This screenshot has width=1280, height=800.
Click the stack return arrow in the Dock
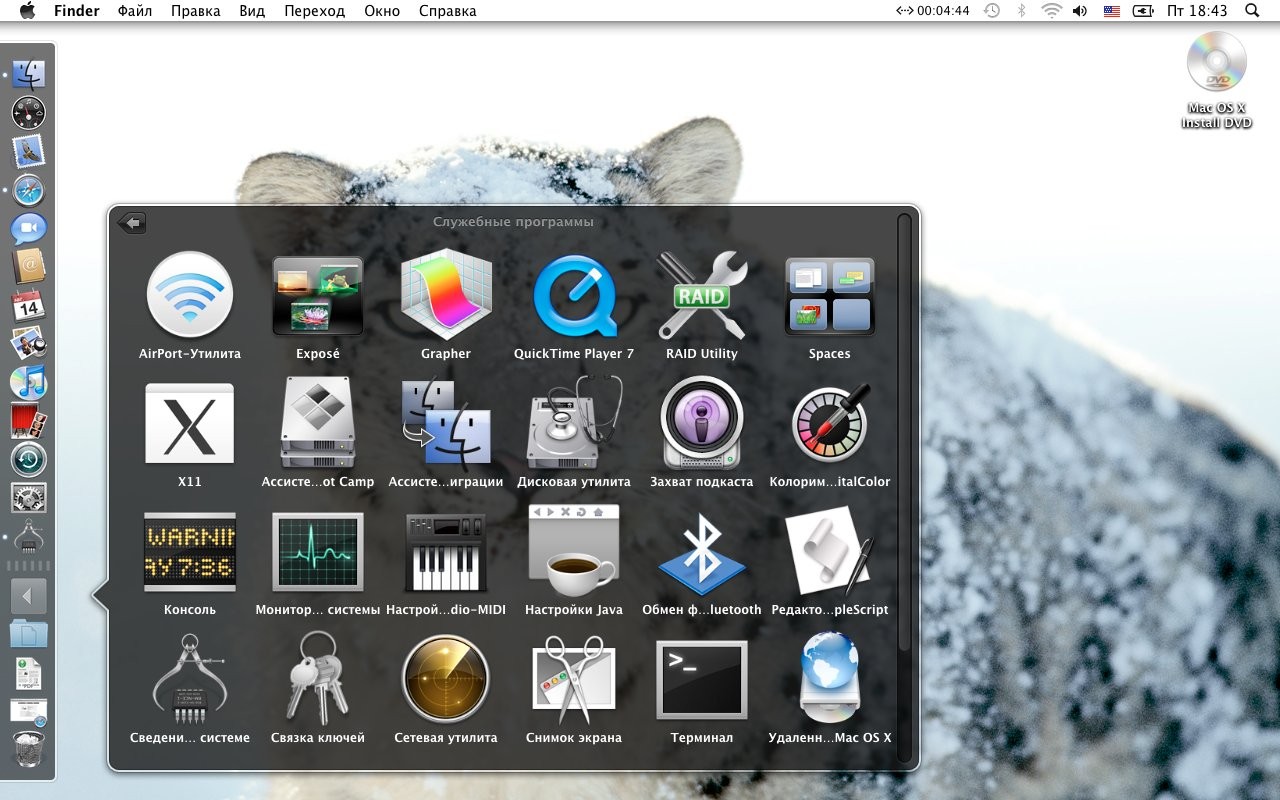click(x=29, y=597)
